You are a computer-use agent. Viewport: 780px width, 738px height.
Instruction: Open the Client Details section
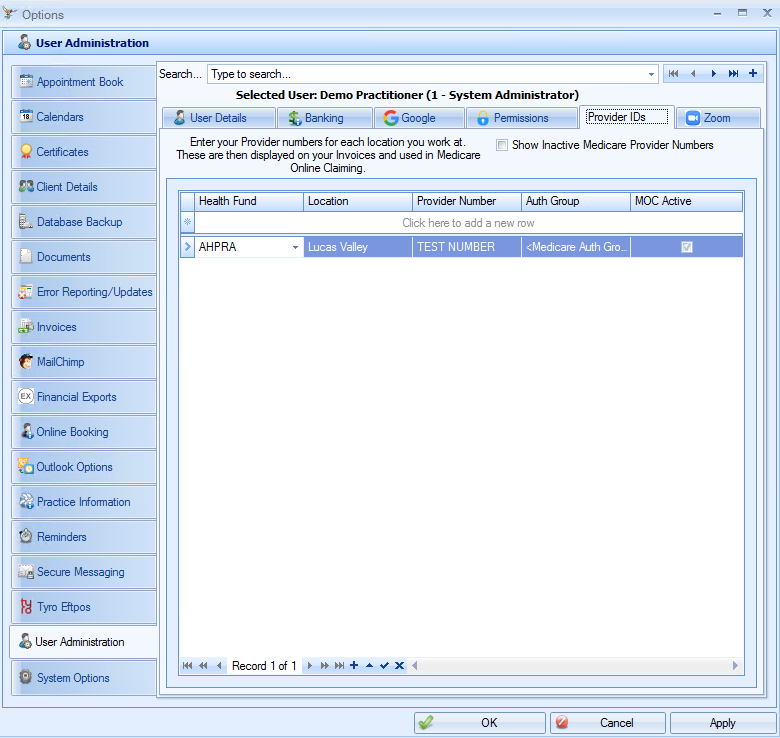coord(84,187)
